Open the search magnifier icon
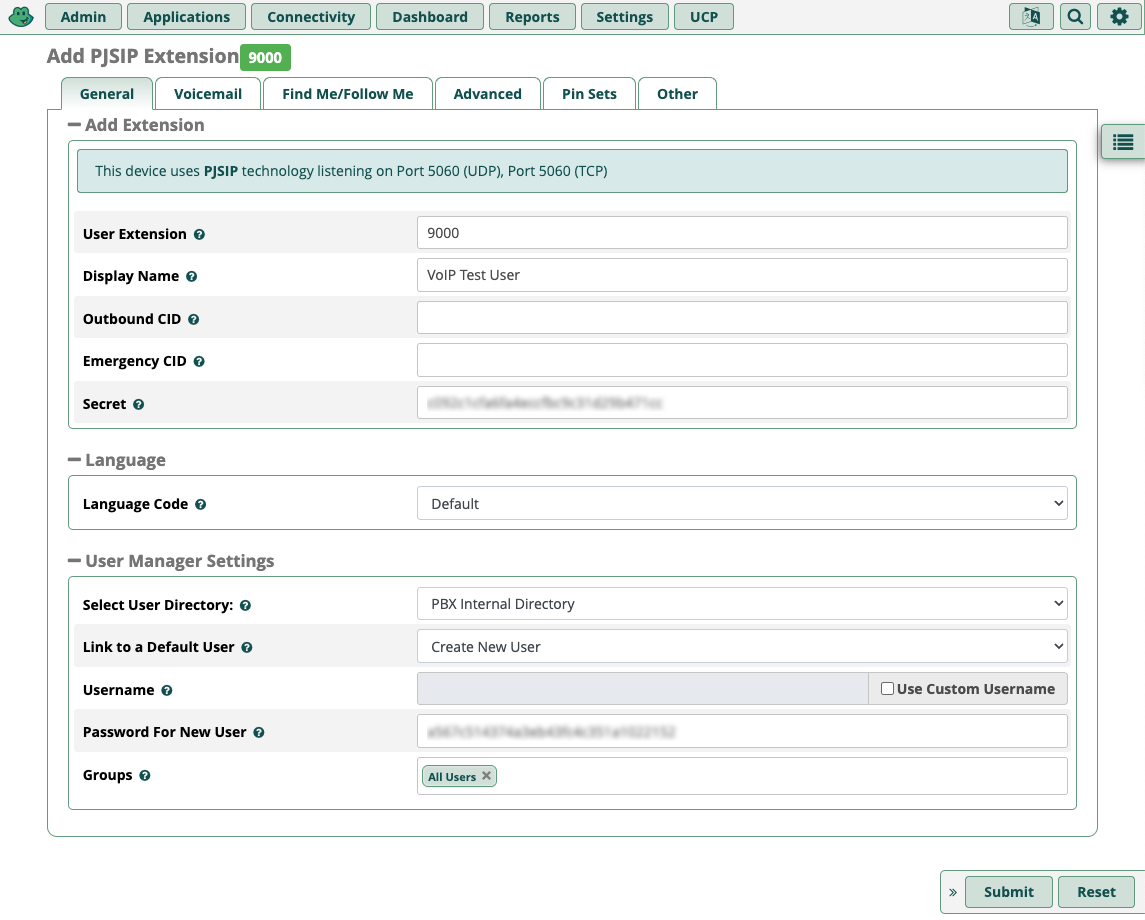 click(x=1075, y=16)
